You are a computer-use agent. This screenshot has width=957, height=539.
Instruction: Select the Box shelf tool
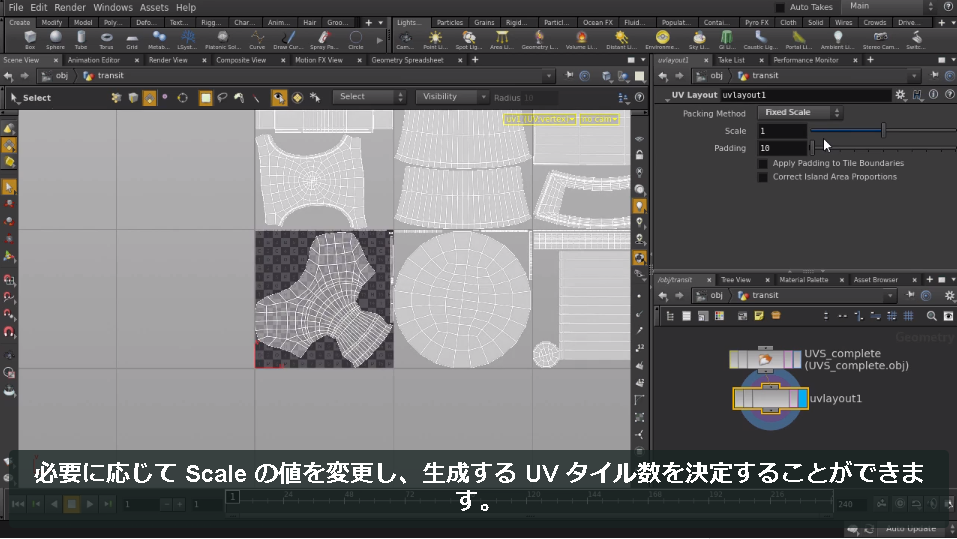coord(30,40)
